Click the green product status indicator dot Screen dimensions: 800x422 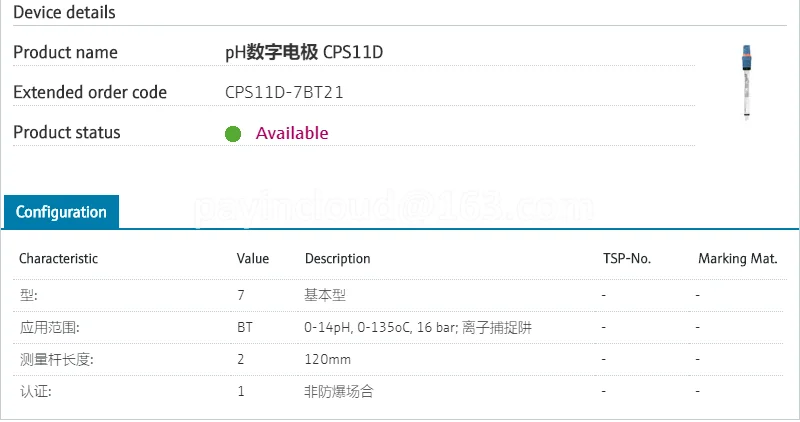(x=233, y=134)
